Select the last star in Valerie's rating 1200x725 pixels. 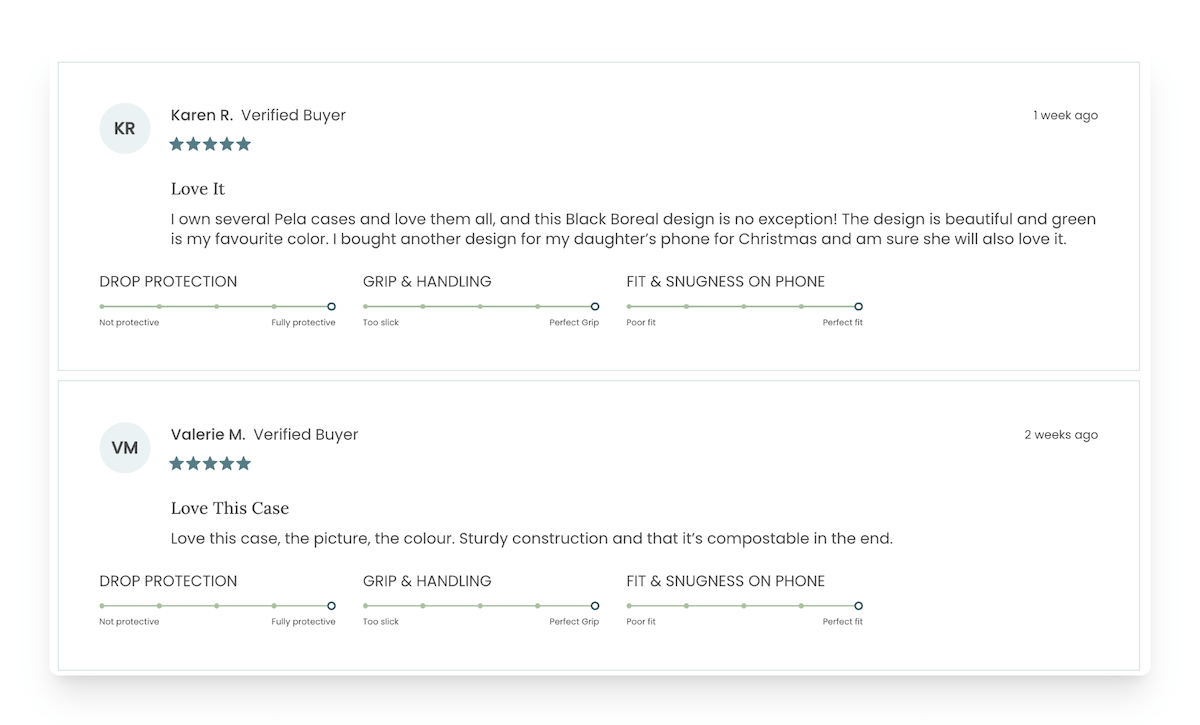(x=245, y=463)
